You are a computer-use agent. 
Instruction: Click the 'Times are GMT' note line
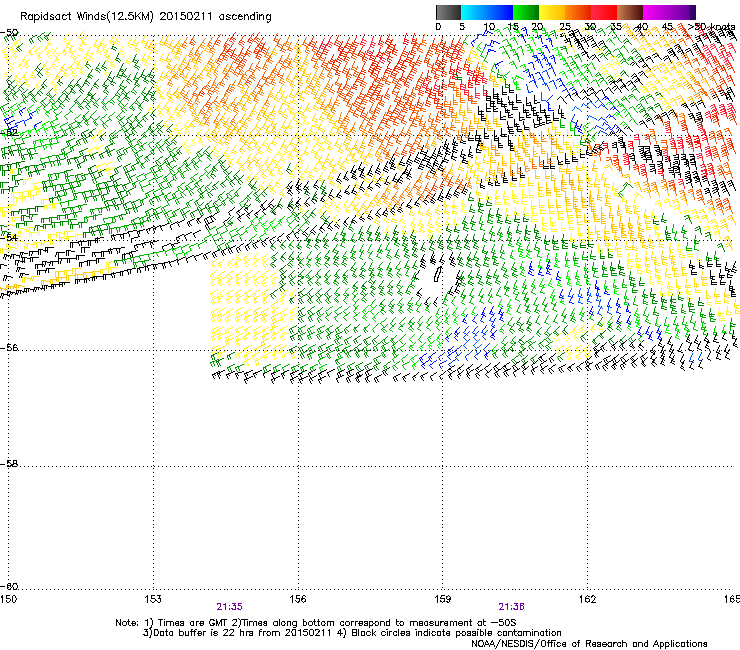316,623
